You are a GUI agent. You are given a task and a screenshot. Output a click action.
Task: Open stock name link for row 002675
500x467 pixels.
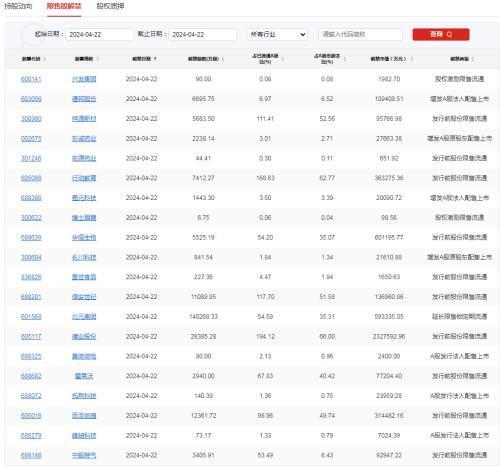84,139
